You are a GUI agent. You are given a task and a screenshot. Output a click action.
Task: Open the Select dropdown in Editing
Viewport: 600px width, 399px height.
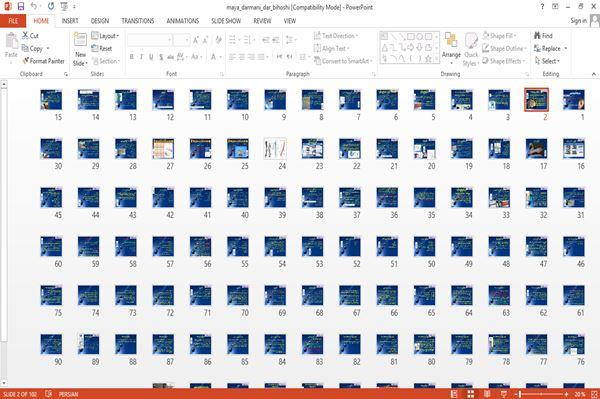tap(547, 61)
